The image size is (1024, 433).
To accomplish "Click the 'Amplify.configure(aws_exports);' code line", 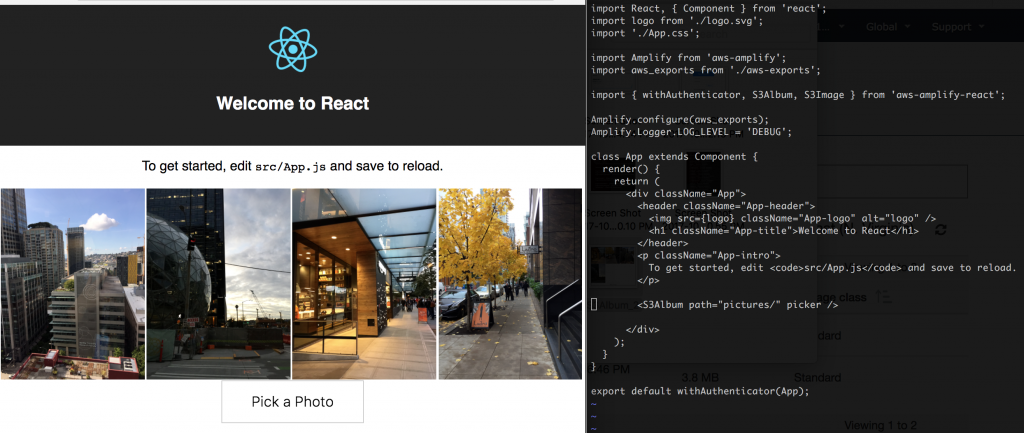I will 680,120.
